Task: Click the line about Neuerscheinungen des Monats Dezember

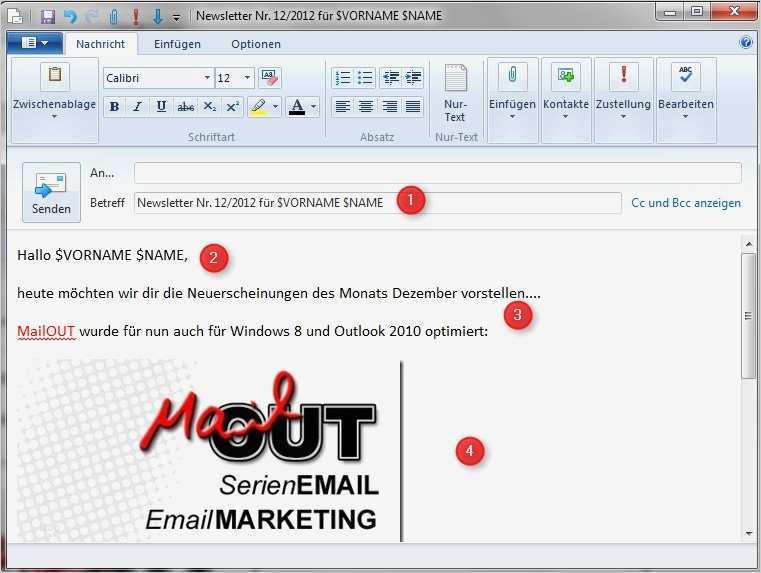Action: click(279, 293)
